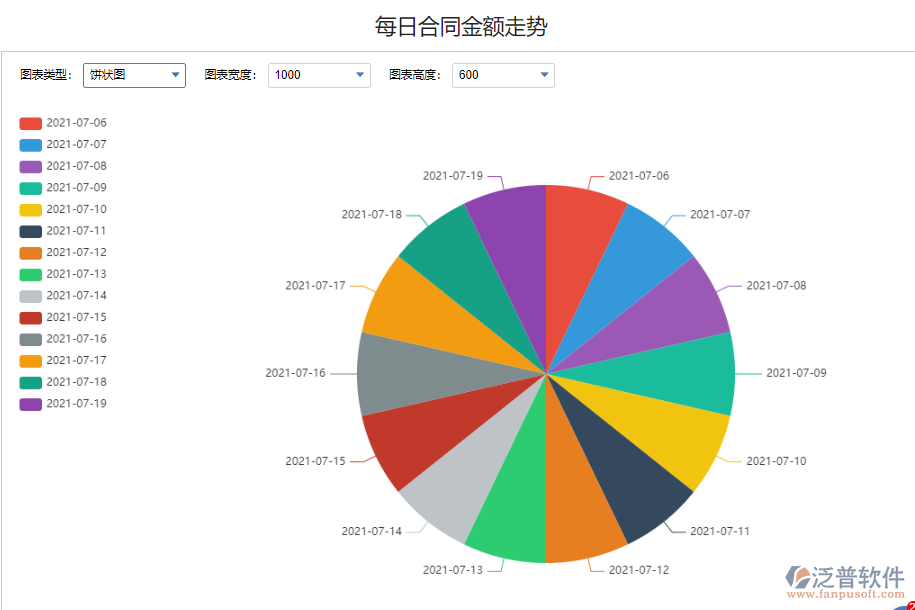This screenshot has height=610, width=915.
Task: Click the gray 2021-07-14 legend swatch
Action: click(30, 295)
